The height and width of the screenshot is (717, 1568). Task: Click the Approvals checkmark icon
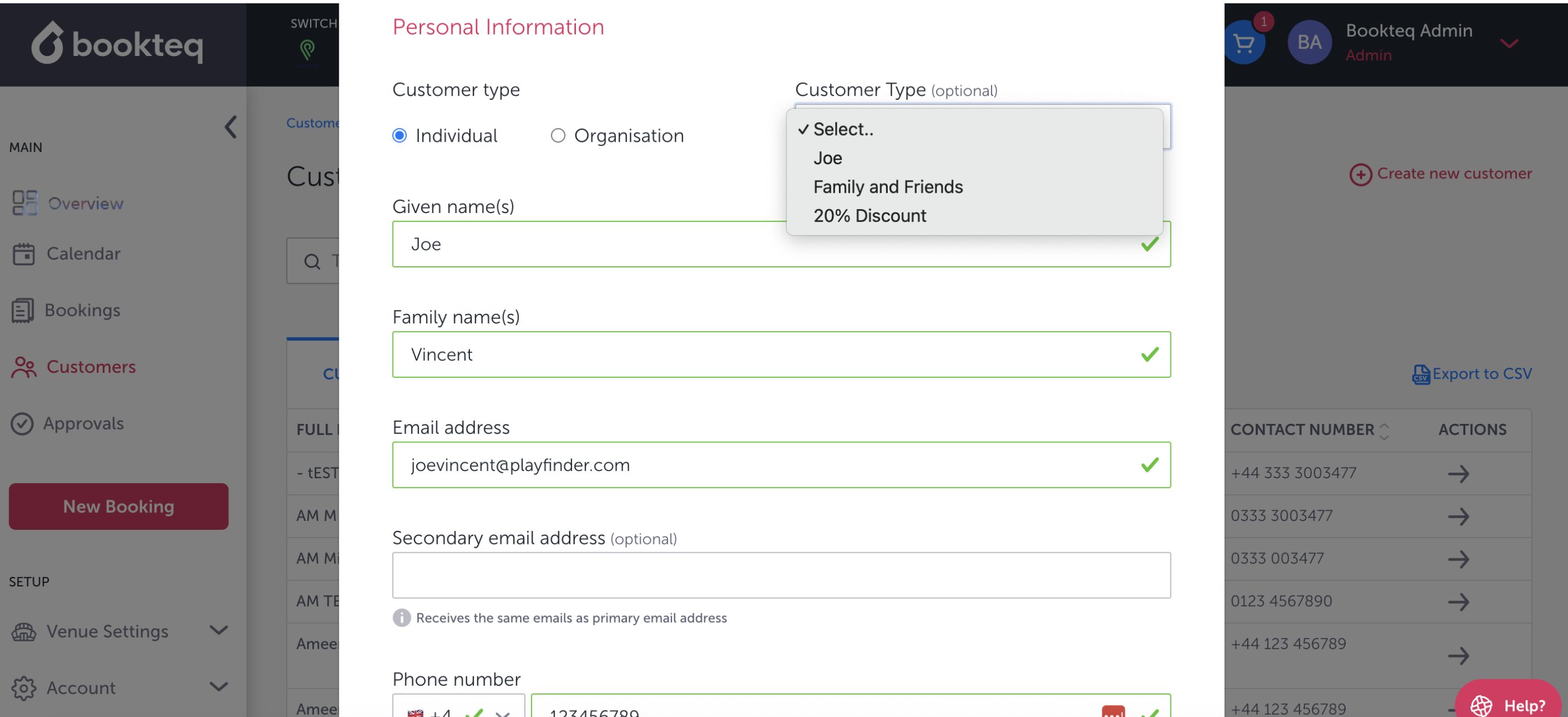(x=22, y=424)
